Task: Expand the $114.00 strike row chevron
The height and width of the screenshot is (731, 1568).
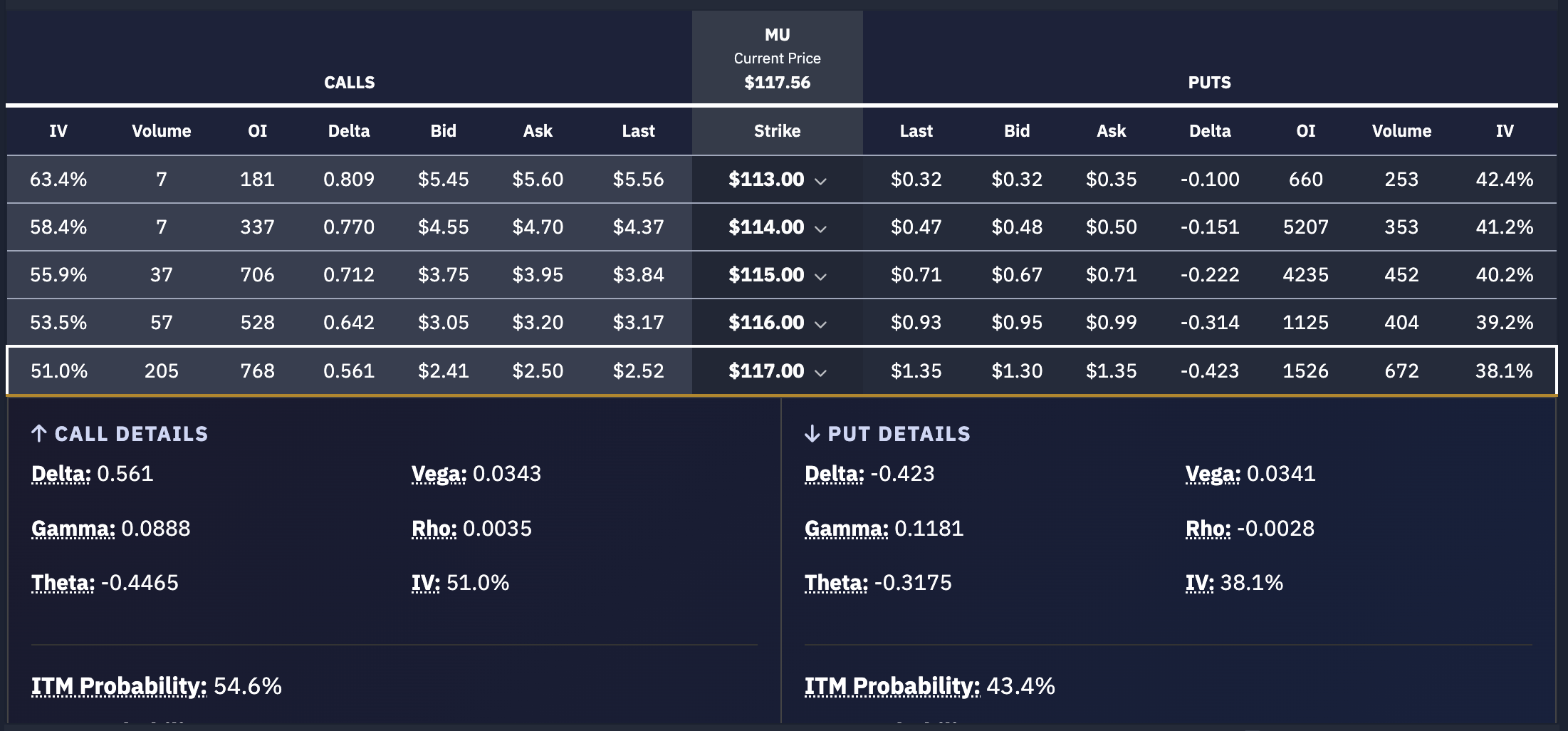Action: click(x=820, y=229)
